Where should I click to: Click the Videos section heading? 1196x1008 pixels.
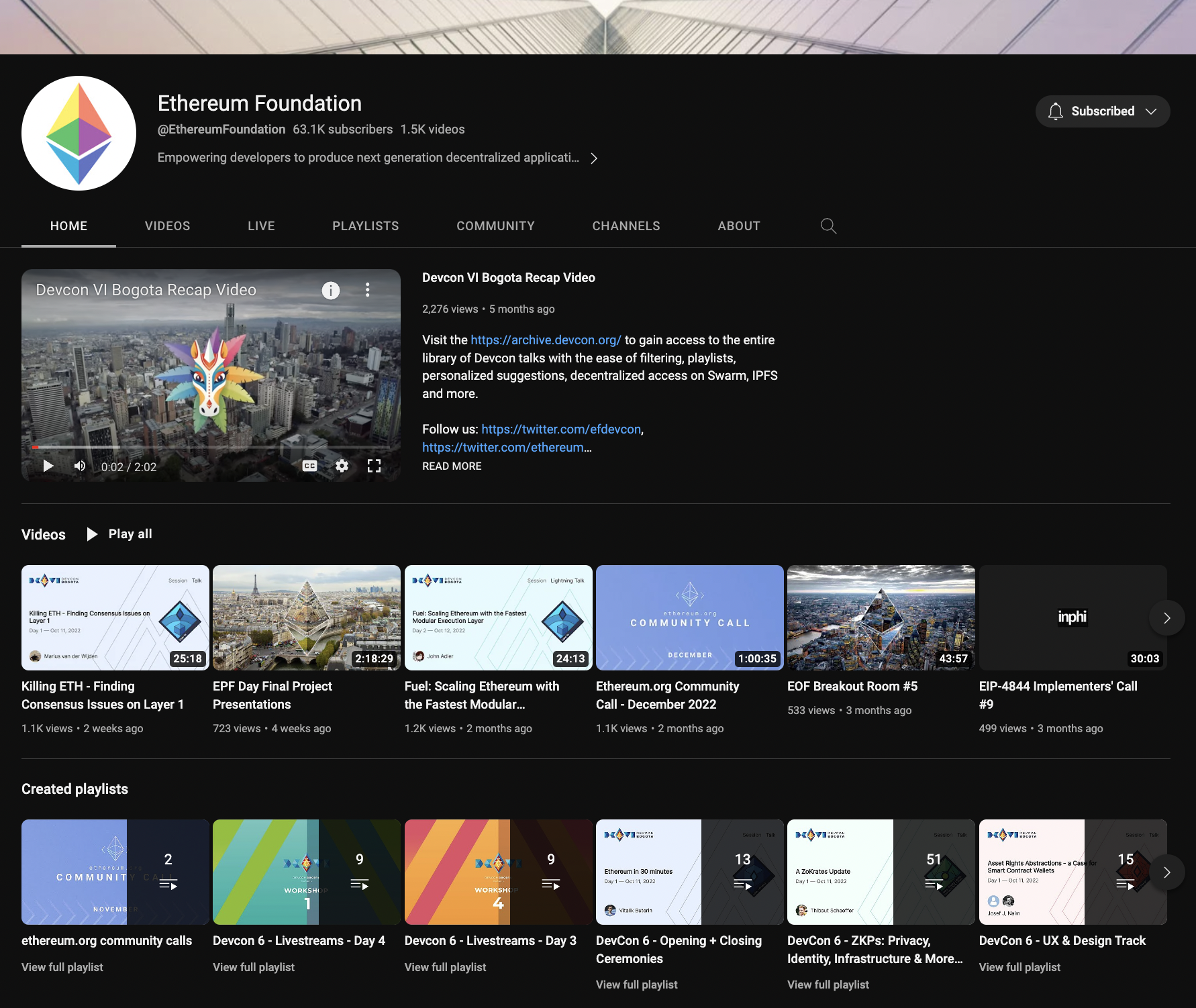[44, 535]
